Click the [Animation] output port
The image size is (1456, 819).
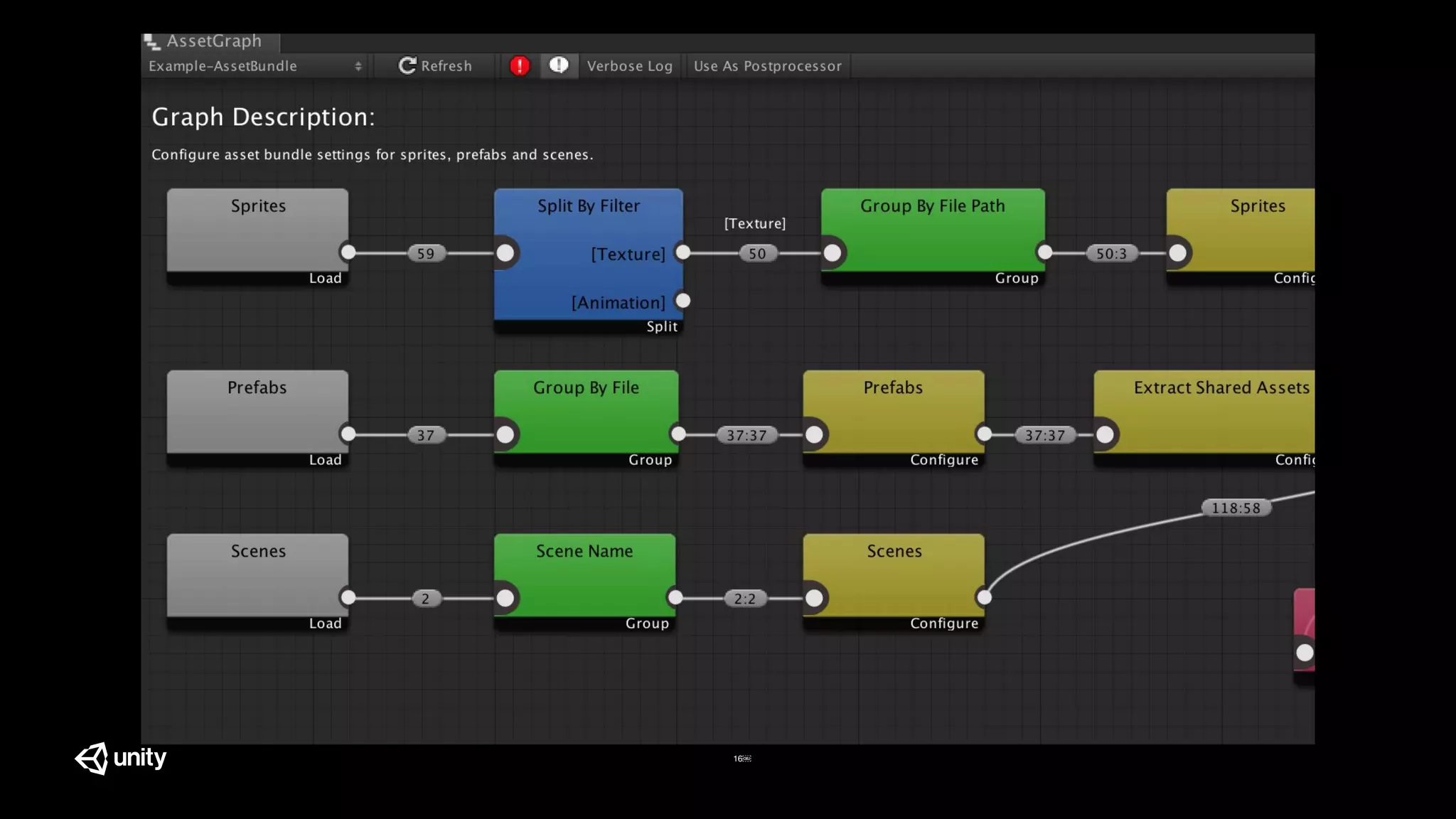[x=683, y=301]
